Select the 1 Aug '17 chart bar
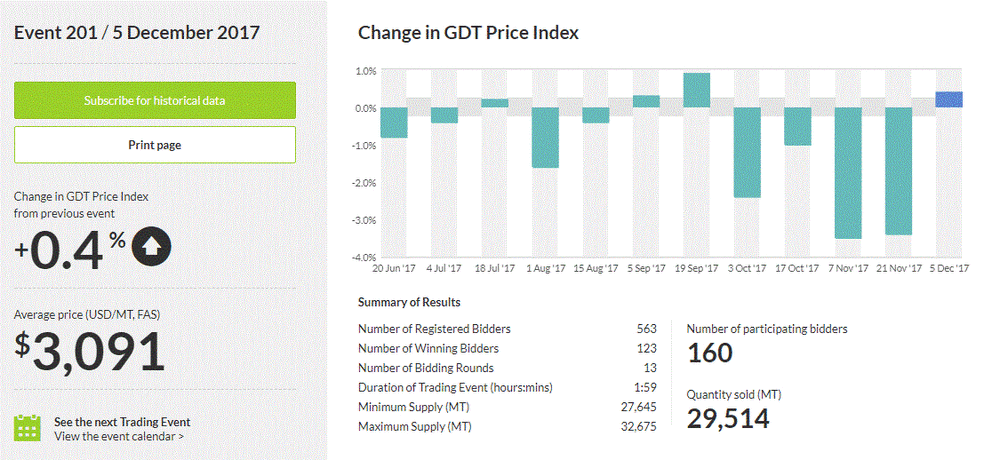The image size is (1000, 460). [x=544, y=137]
